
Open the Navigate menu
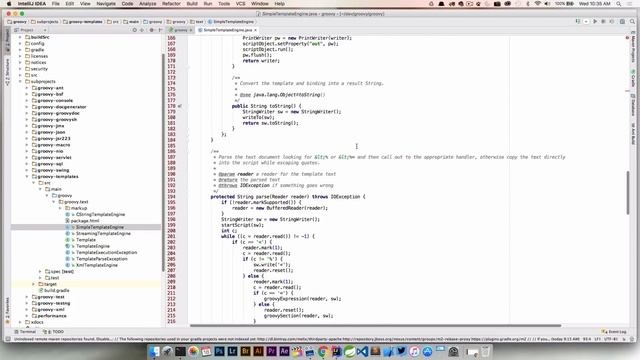click(106, 4)
